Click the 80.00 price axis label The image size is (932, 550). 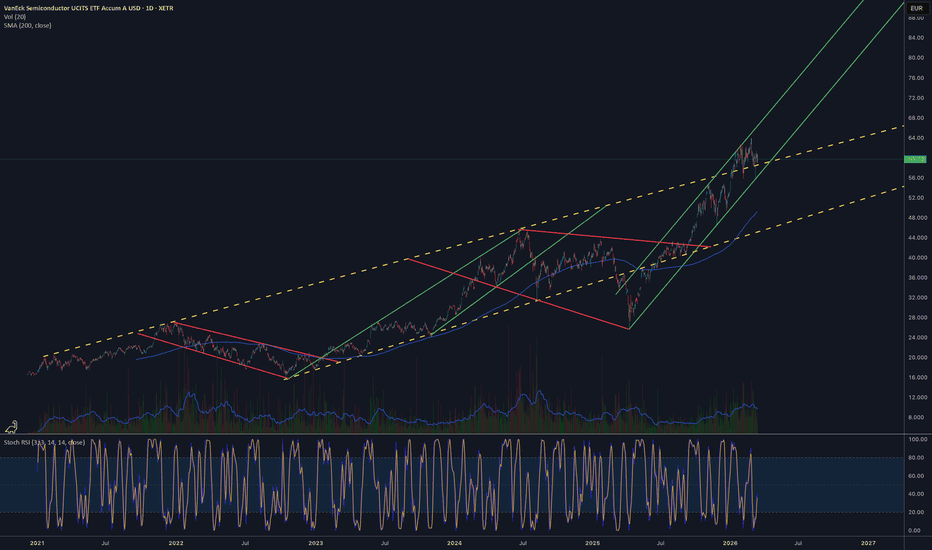point(915,58)
